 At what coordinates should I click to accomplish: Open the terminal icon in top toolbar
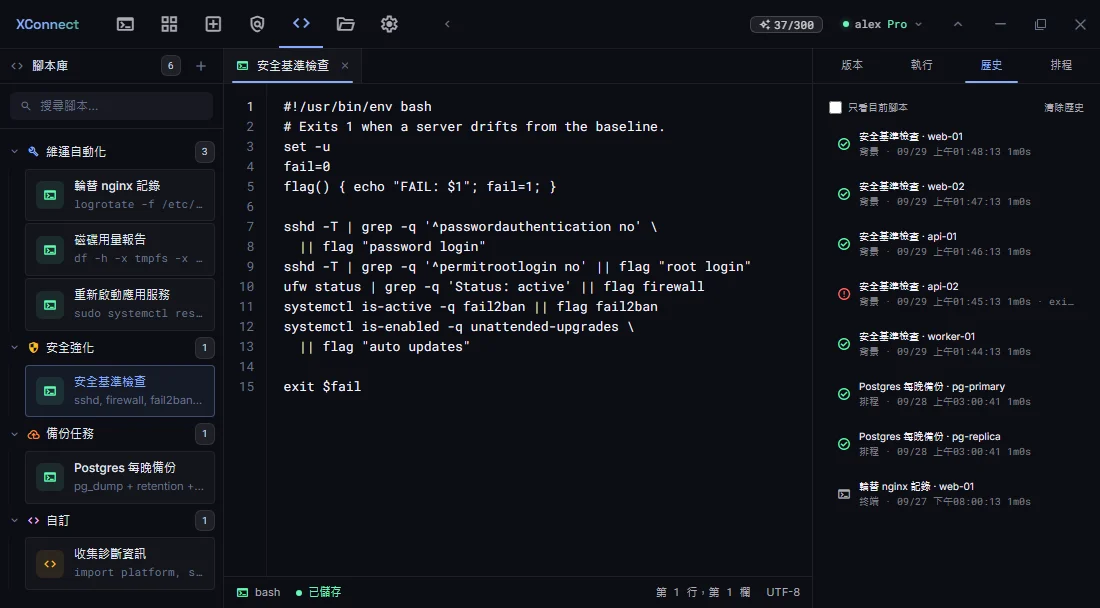click(125, 24)
